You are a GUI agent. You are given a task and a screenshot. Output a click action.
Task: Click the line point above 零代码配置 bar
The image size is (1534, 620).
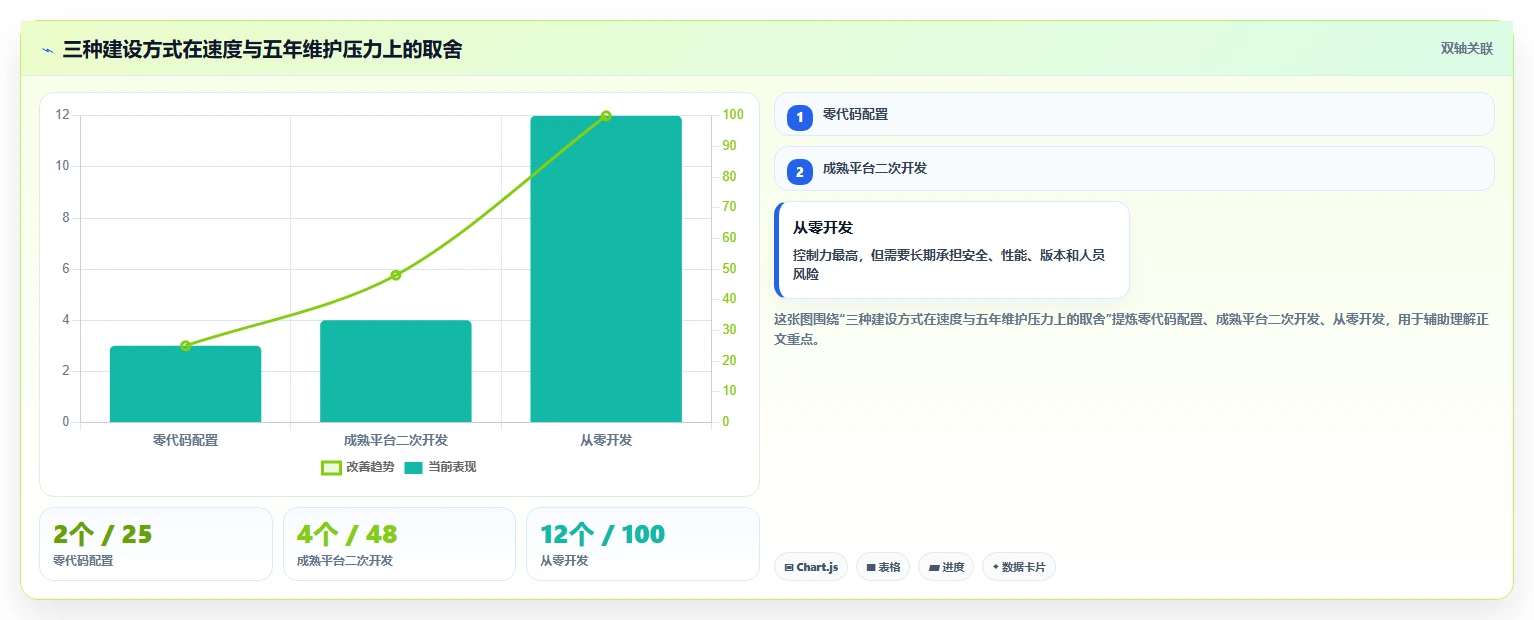point(185,346)
